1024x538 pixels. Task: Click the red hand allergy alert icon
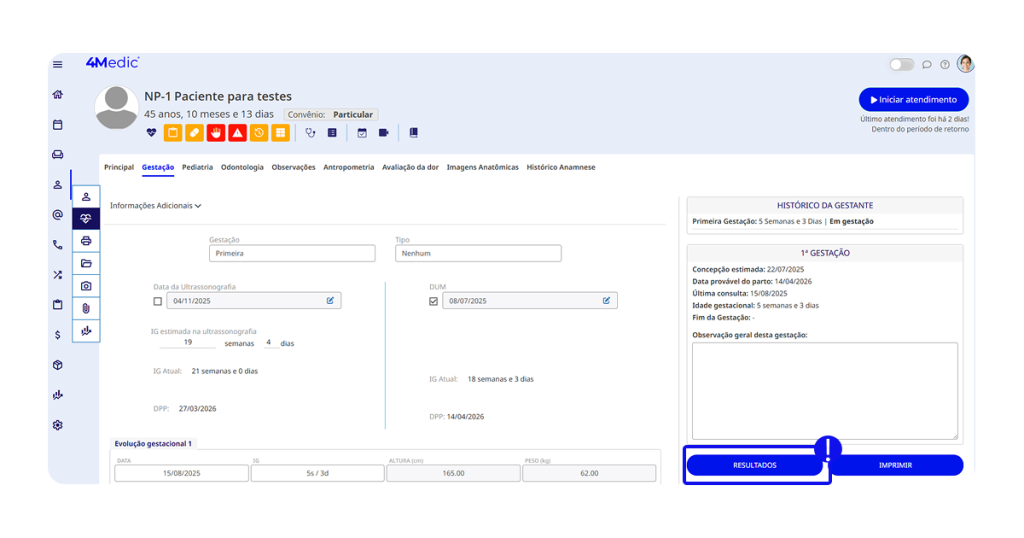point(216,132)
